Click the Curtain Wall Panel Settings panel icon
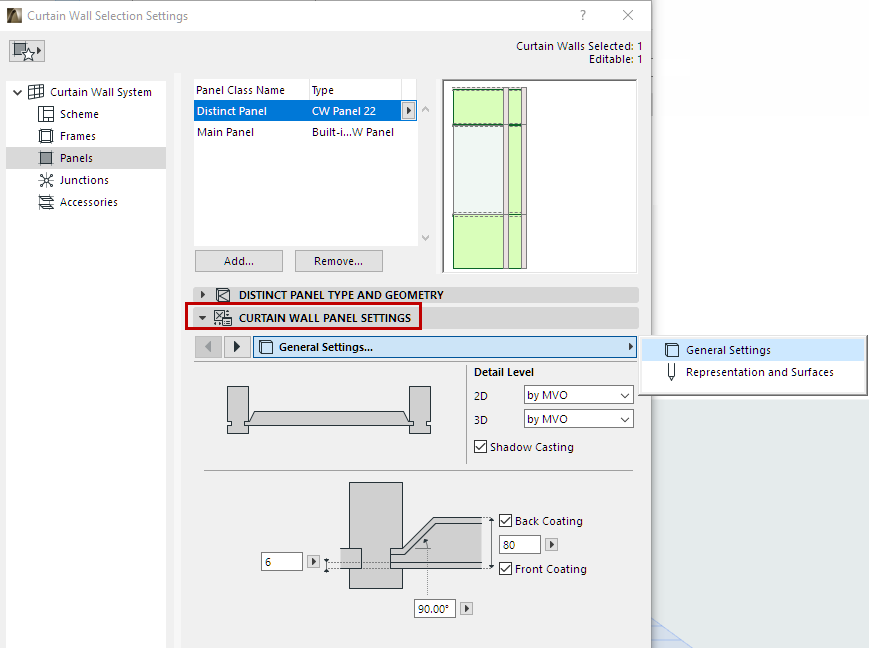This screenshot has width=869, height=648. point(223,316)
